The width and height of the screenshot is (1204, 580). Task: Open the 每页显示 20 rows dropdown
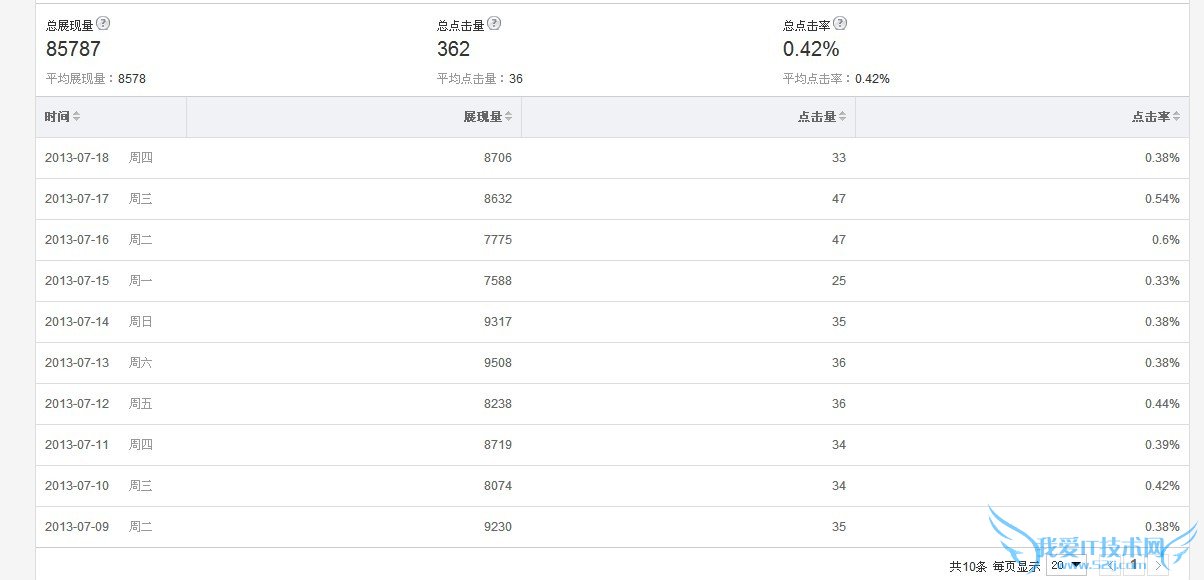[1065, 566]
